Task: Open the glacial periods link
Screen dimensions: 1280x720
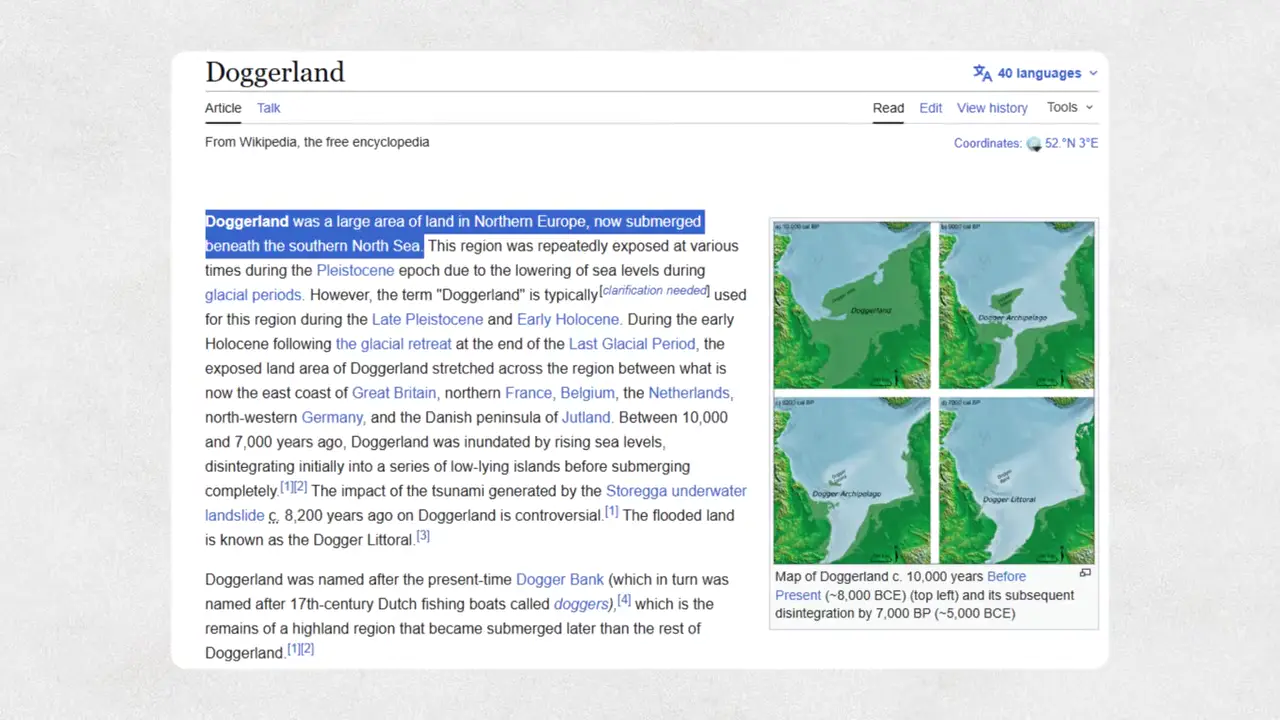Action: (254, 295)
